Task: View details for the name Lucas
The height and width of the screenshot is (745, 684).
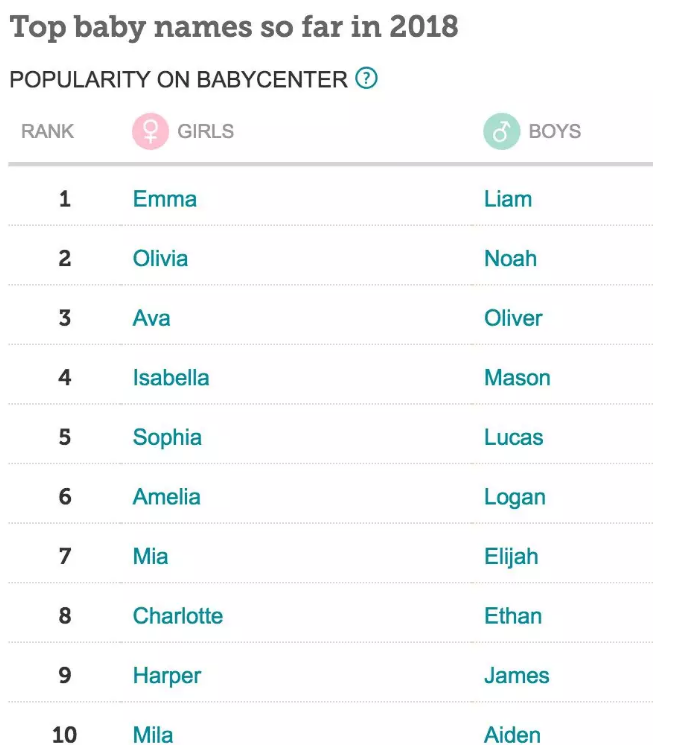Action: point(514,437)
